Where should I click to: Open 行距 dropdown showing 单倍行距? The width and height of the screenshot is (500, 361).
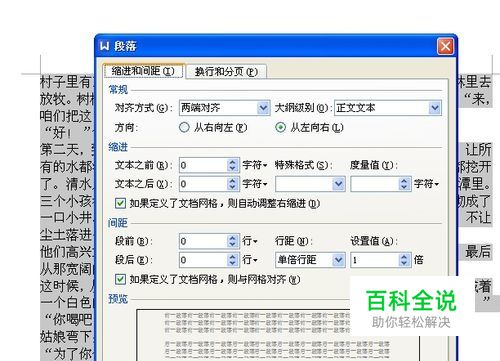[x=310, y=260]
